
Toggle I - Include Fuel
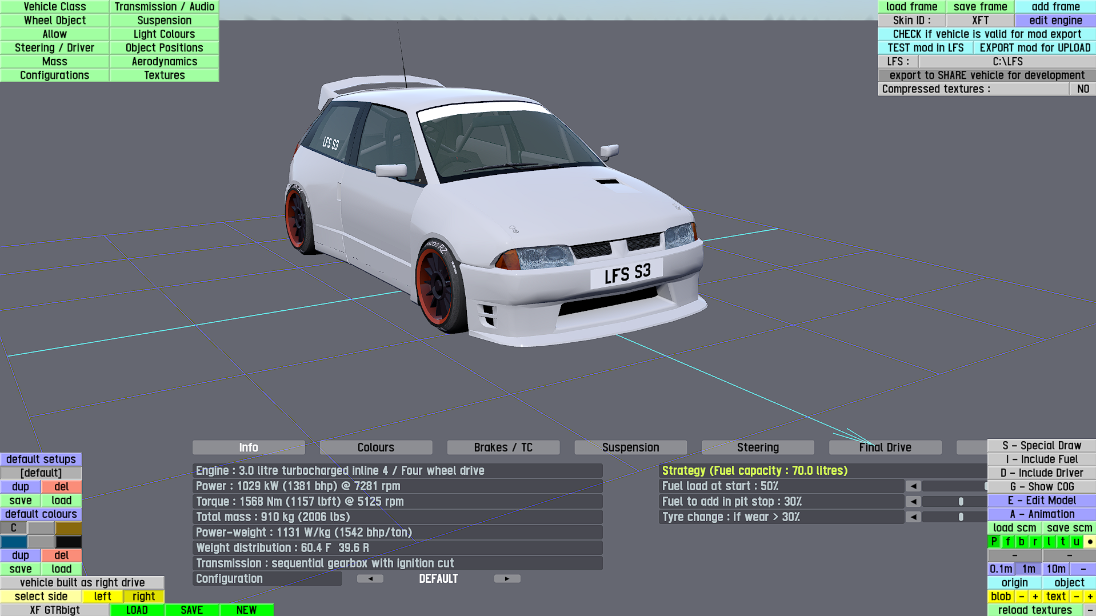click(x=1041, y=459)
